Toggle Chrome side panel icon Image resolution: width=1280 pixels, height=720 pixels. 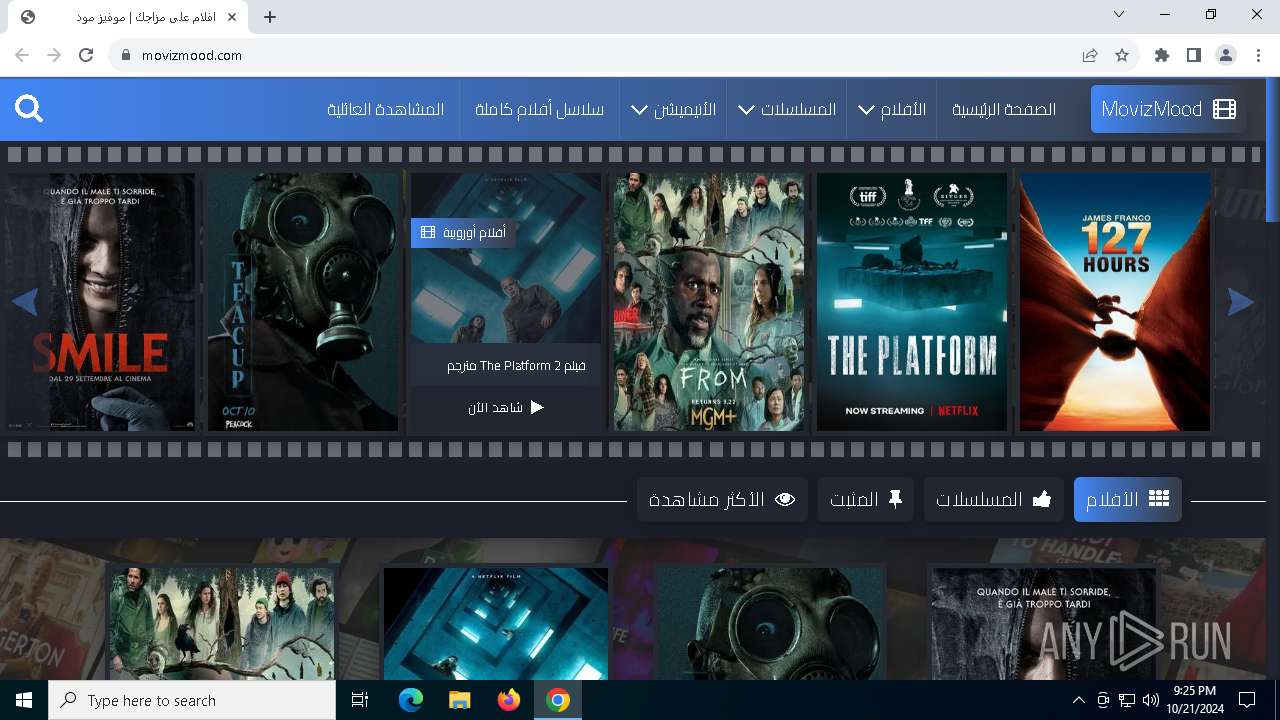coord(1194,55)
